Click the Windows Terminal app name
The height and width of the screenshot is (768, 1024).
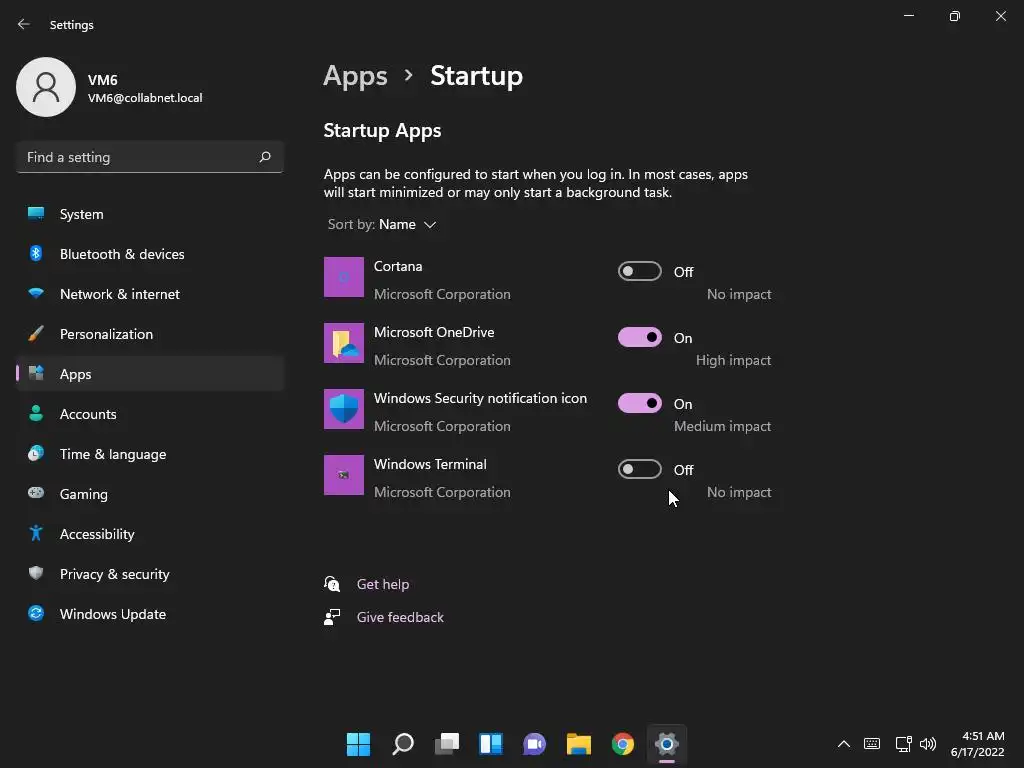[x=430, y=464]
